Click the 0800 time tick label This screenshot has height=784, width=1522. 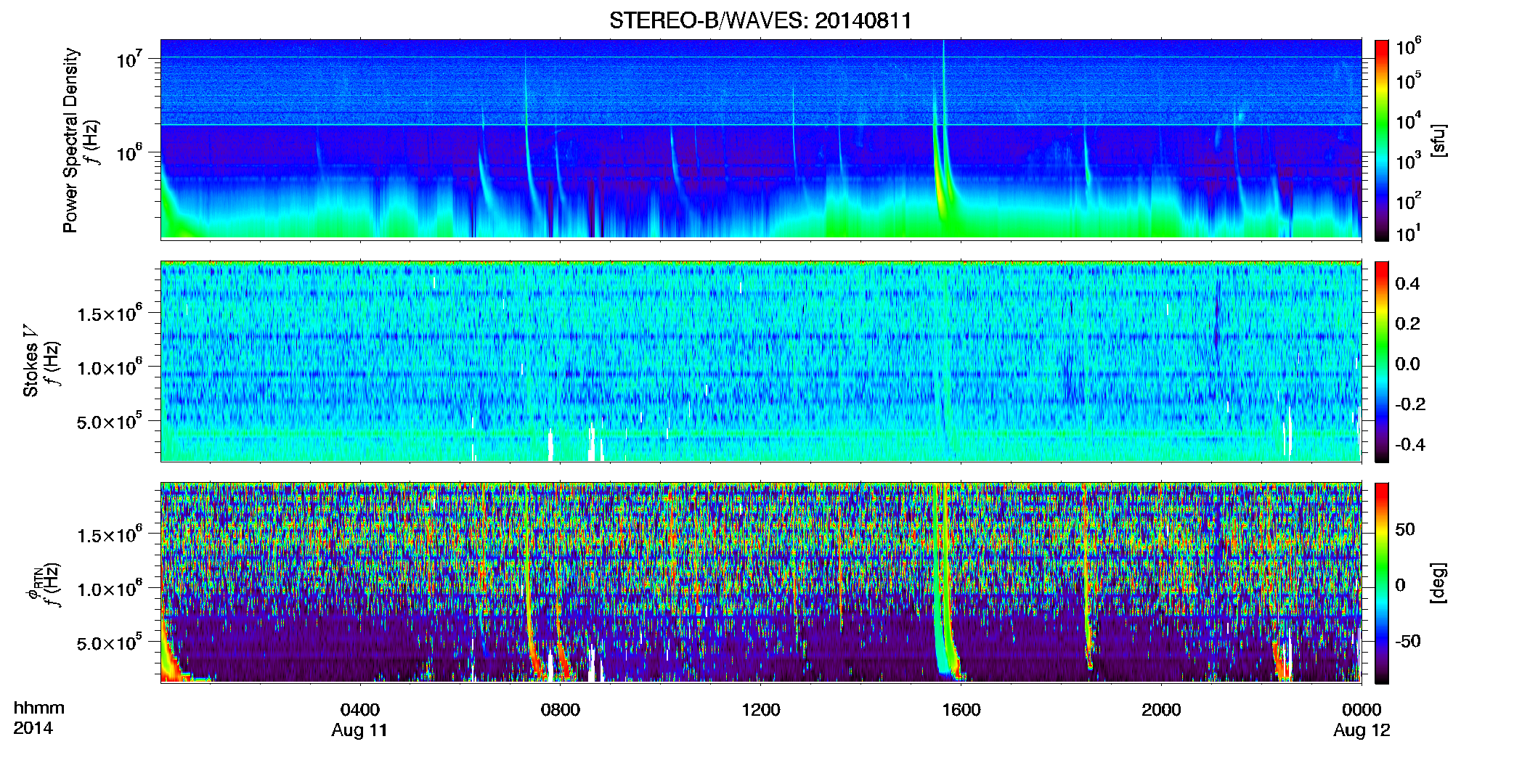click(561, 709)
